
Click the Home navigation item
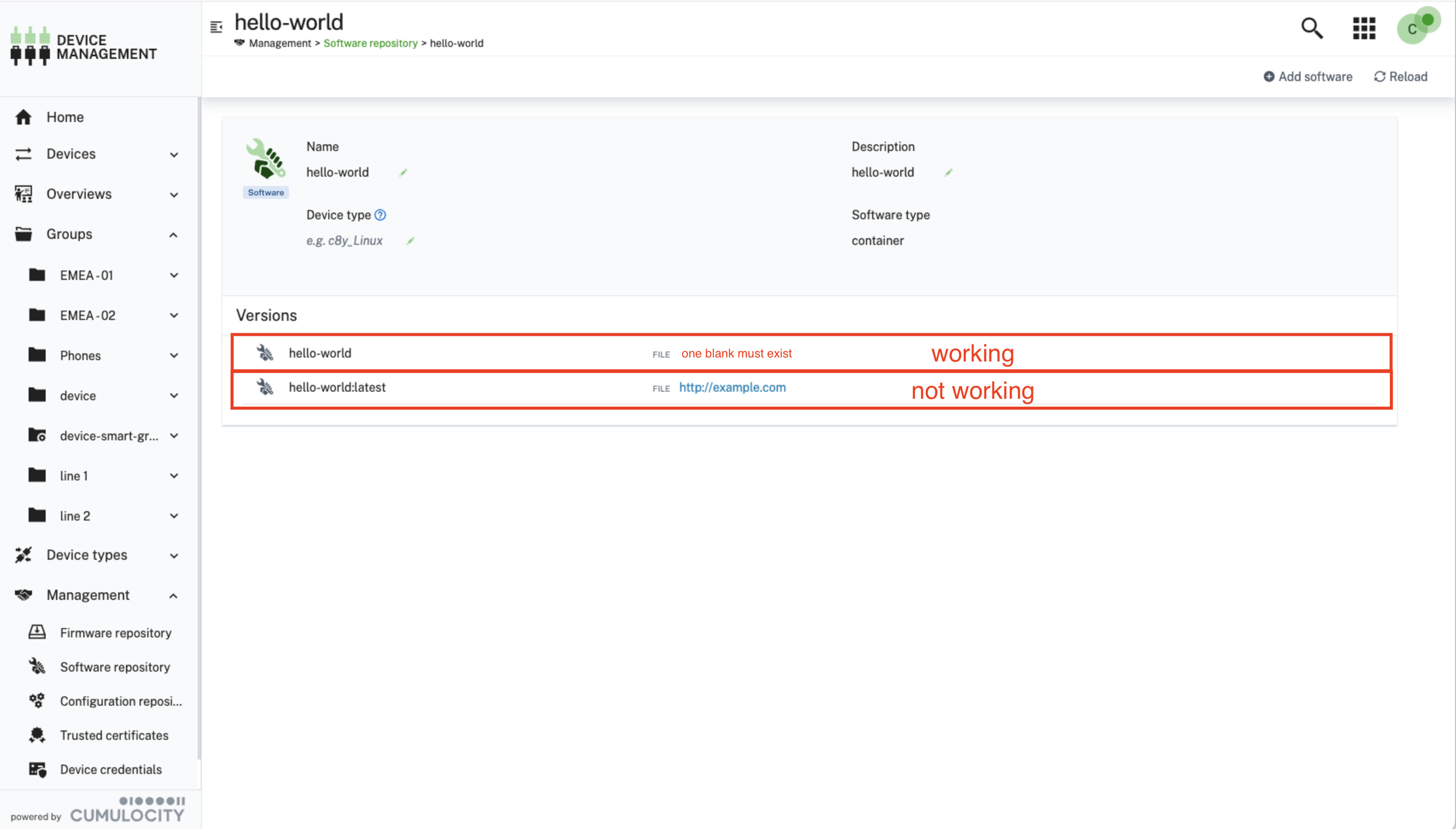[65, 117]
